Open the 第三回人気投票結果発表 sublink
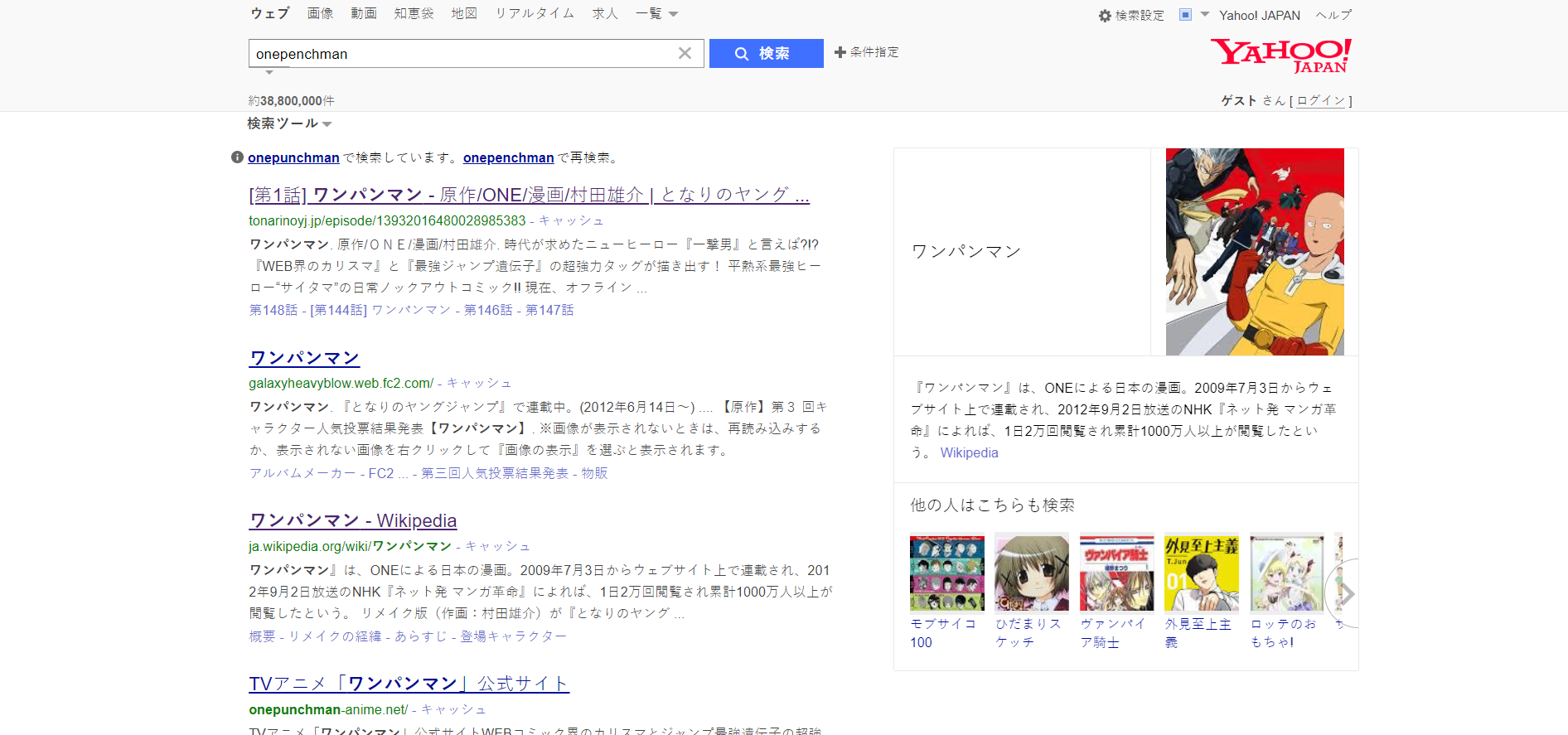 coord(495,473)
